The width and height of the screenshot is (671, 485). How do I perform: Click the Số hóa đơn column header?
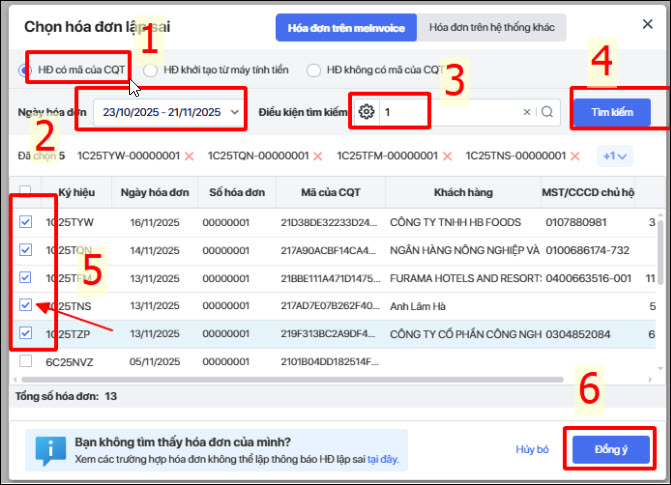[x=237, y=193]
